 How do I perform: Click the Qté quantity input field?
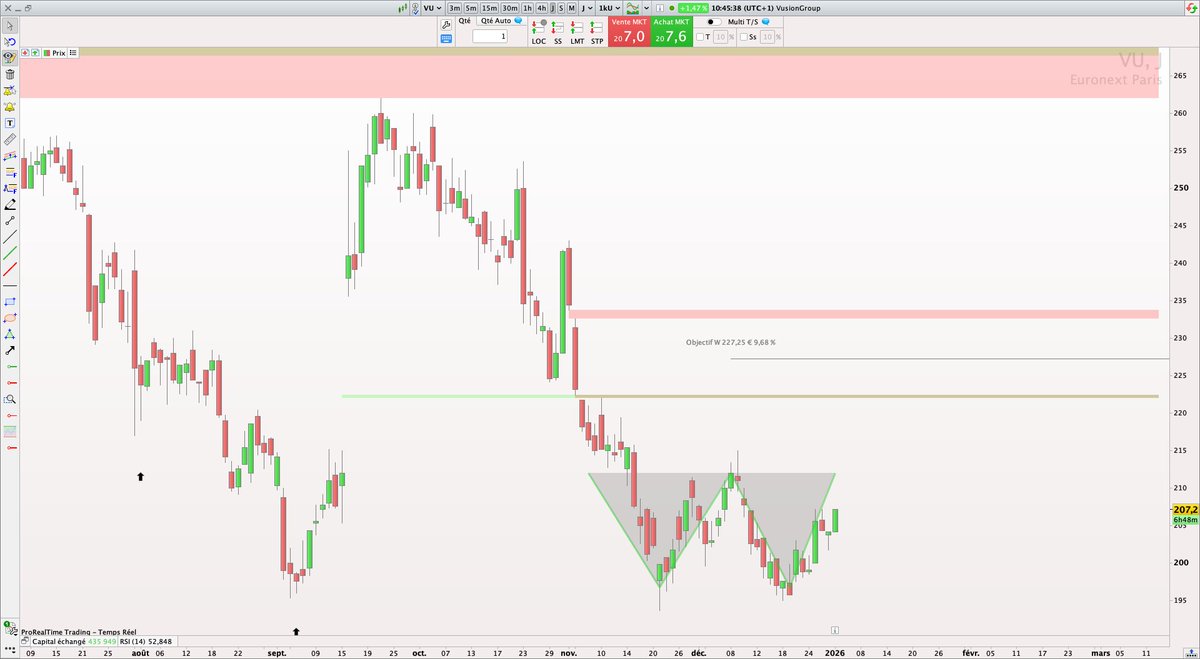490,36
